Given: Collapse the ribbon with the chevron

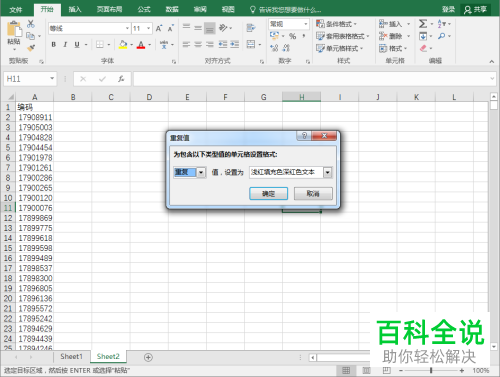Looking at the screenshot, I should (x=492, y=61).
